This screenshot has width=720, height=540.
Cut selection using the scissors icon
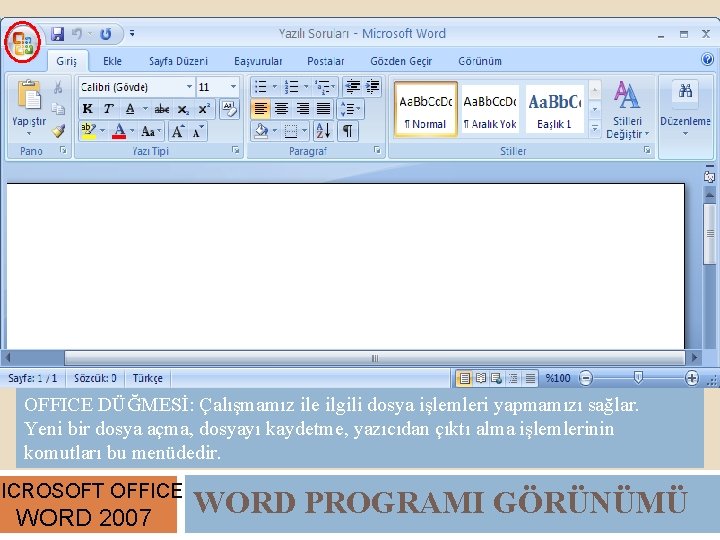58,87
